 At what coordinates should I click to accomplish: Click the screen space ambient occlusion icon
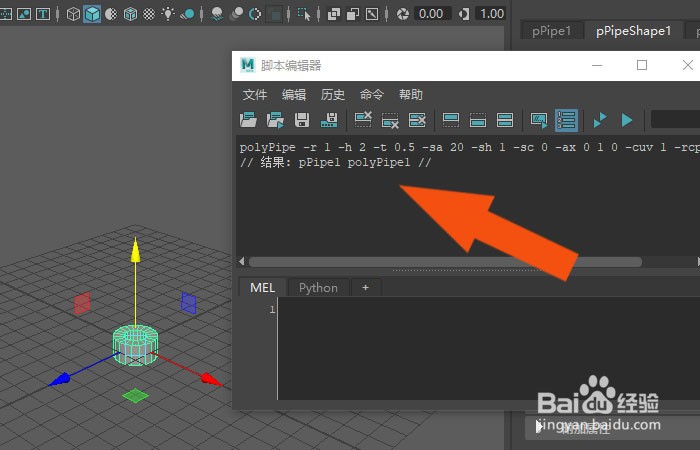point(217,14)
